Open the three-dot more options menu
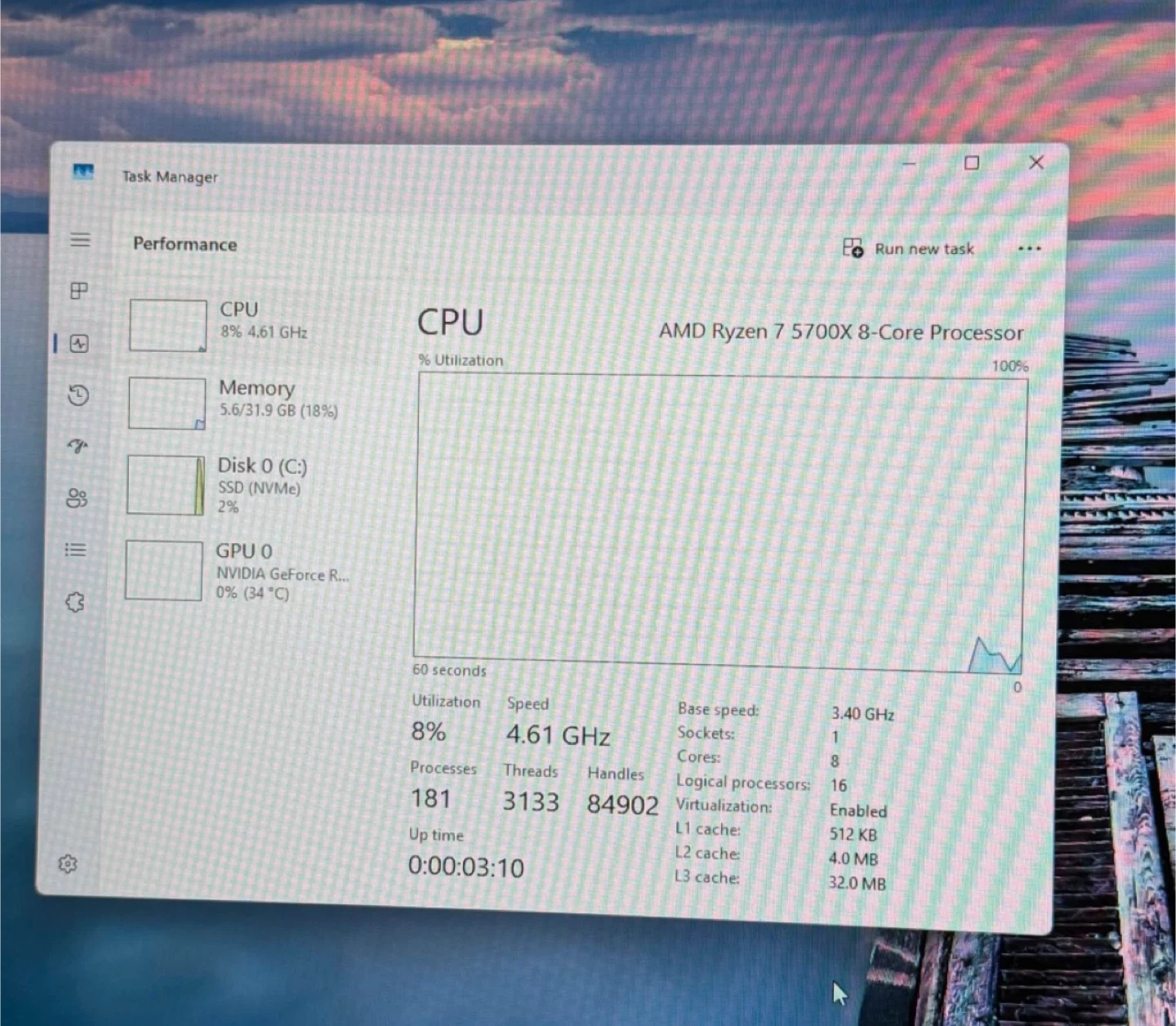Image resolution: width=1176 pixels, height=1026 pixels. point(1029,248)
